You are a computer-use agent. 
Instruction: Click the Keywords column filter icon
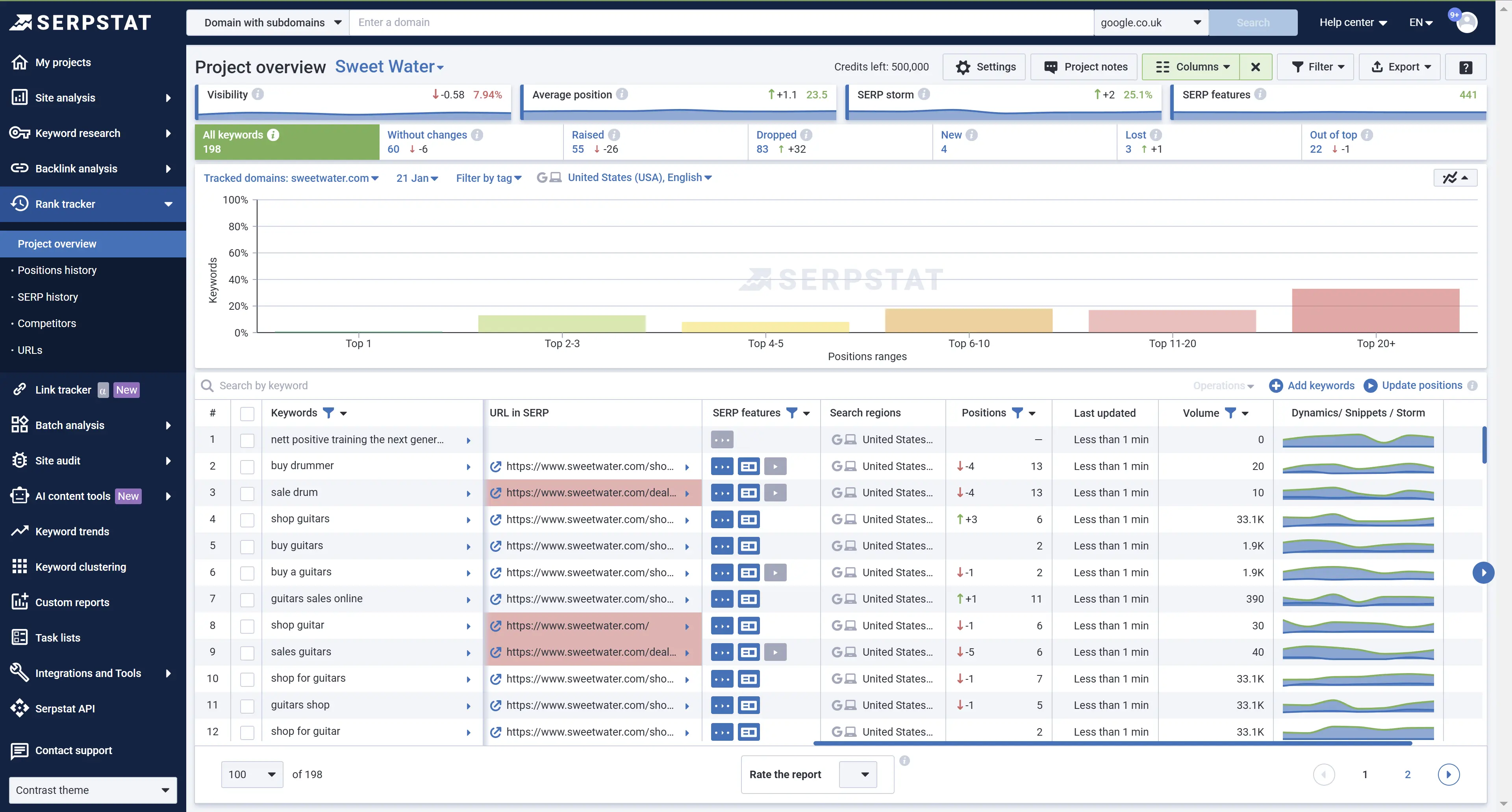point(329,413)
